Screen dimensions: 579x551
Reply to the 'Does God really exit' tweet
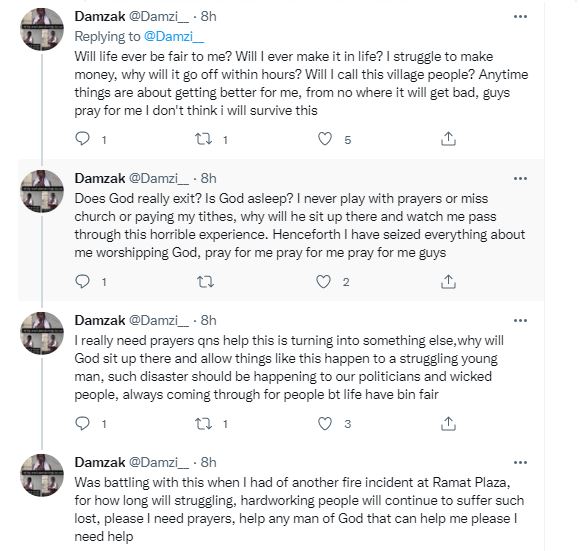click(x=82, y=281)
